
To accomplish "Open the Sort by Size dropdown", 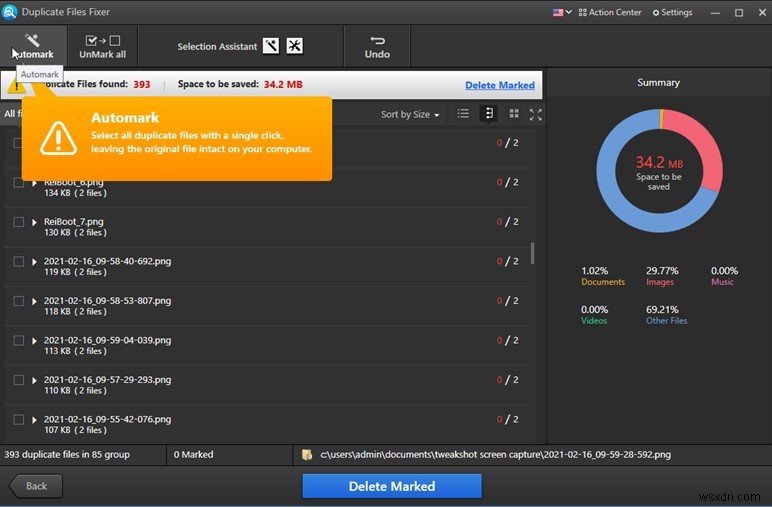I will coord(410,114).
